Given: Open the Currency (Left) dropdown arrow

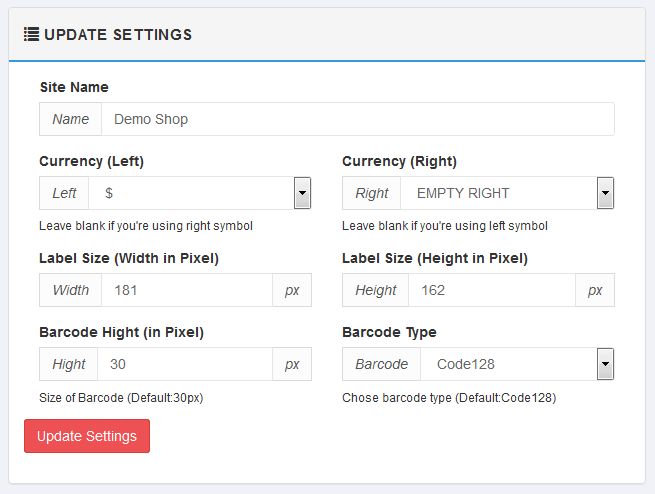Looking at the screenshot, I should [x=302, y=193].
